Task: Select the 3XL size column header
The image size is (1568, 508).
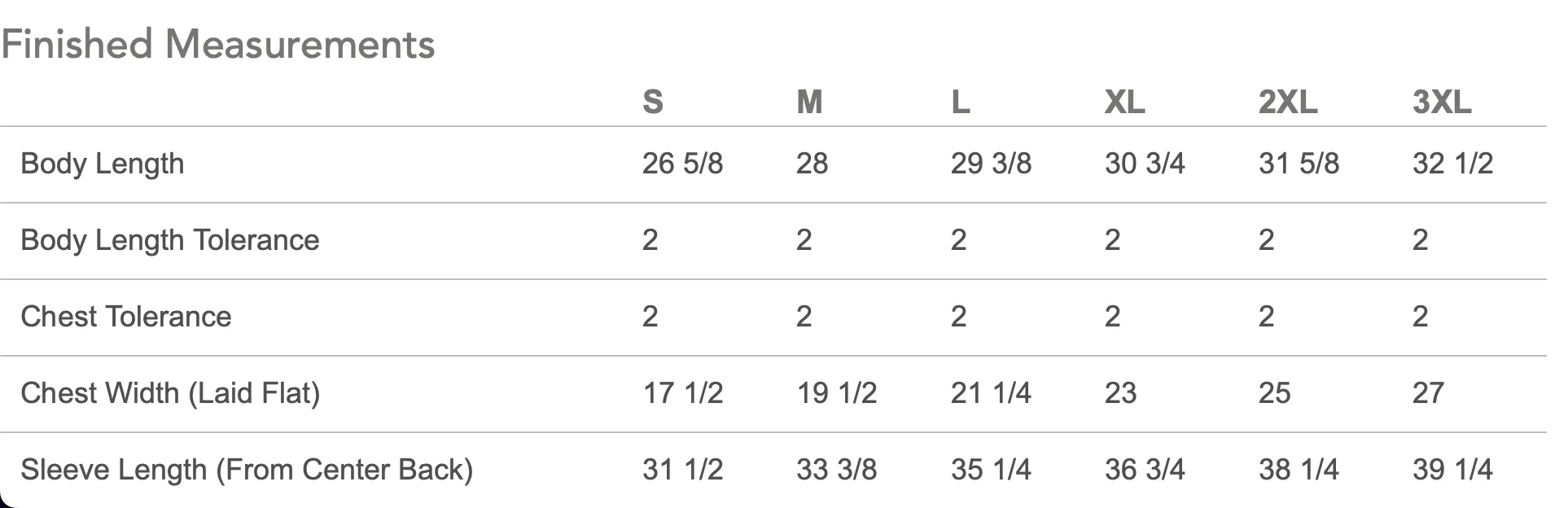Action: point(1442,103)
